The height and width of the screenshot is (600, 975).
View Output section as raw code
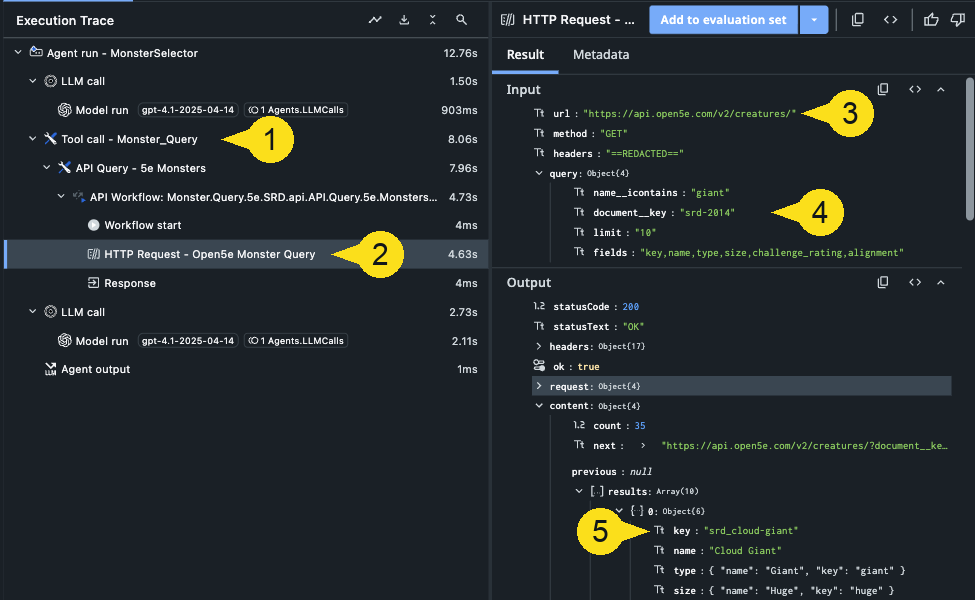point(915,282)
